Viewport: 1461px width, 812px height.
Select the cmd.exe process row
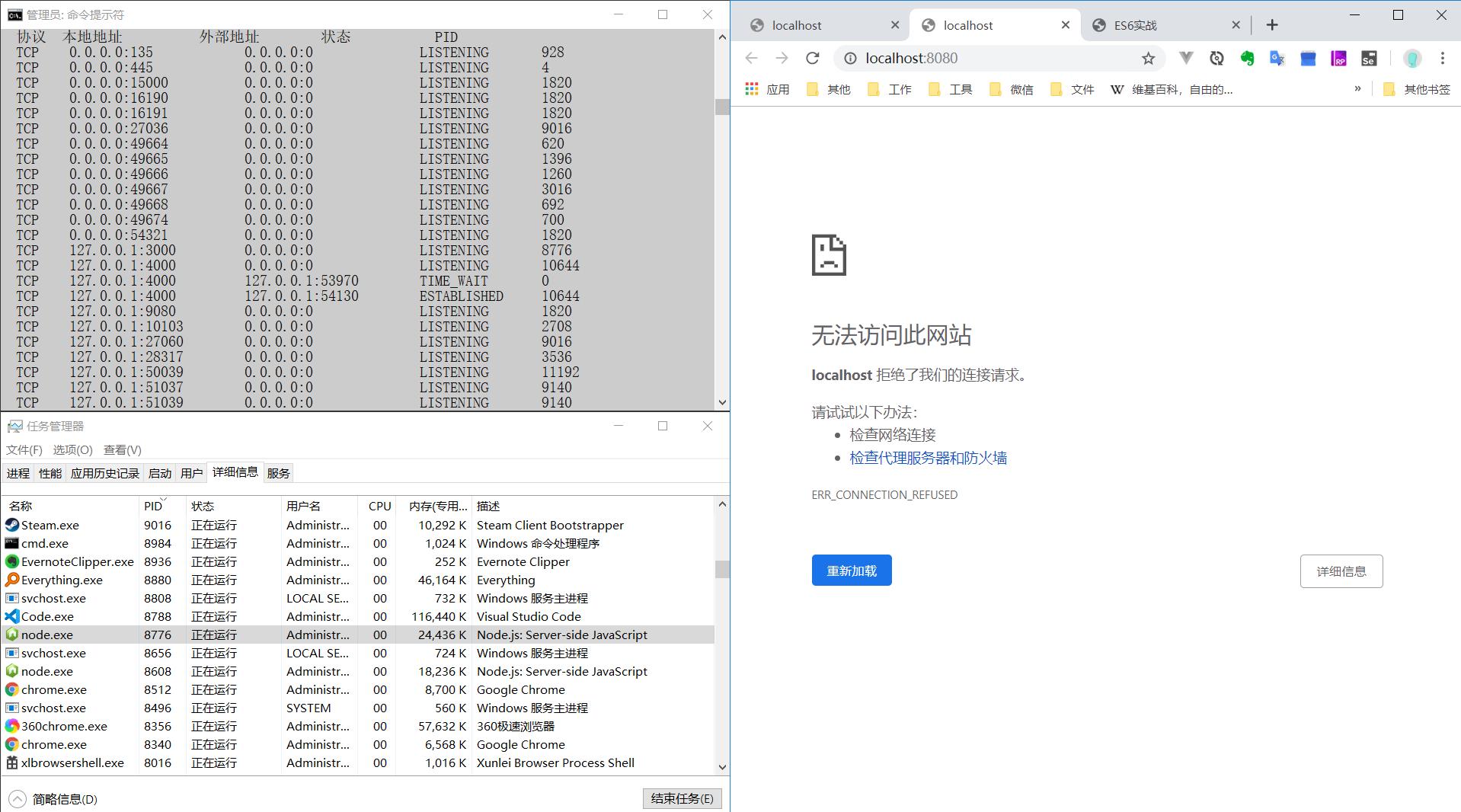[358, 543]
